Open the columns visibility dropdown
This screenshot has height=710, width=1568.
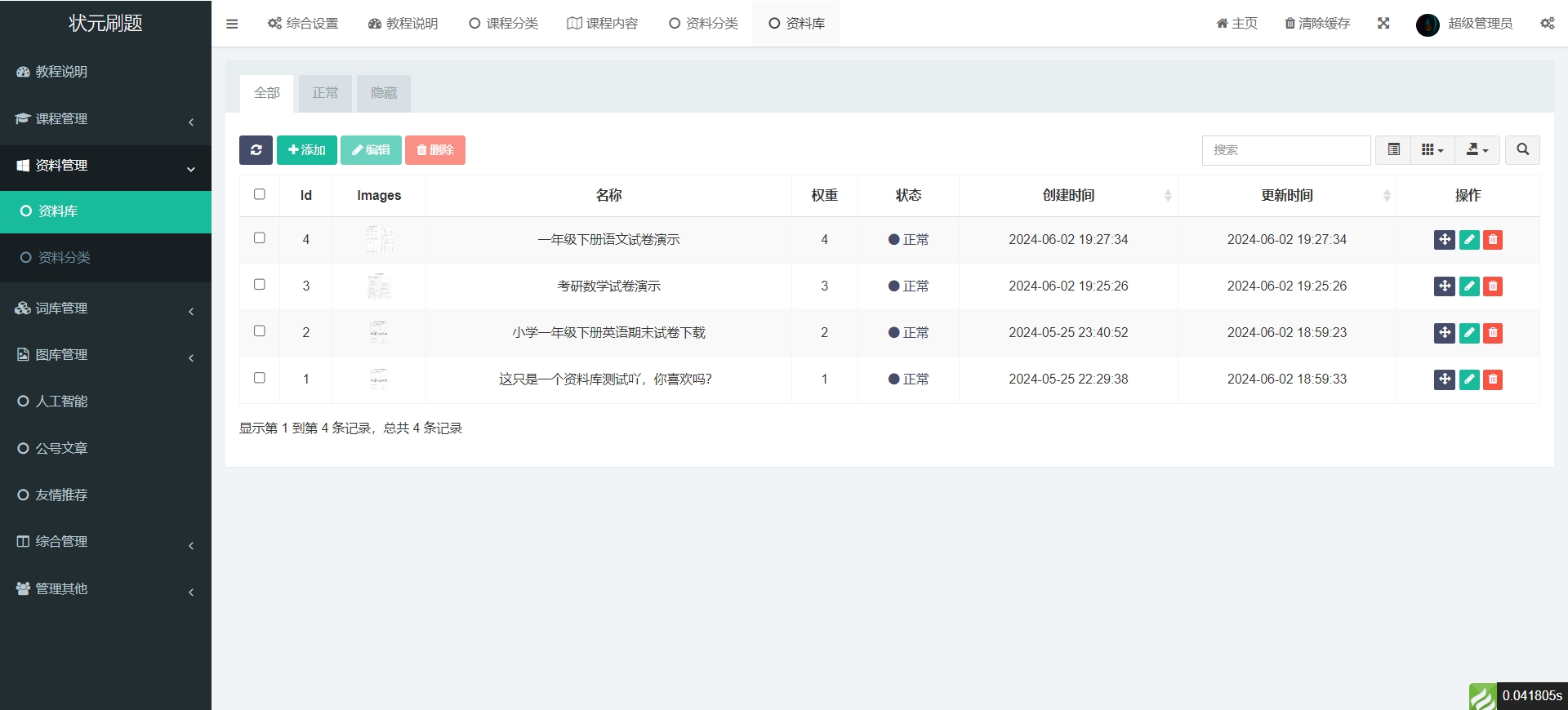coord(1432,150)
